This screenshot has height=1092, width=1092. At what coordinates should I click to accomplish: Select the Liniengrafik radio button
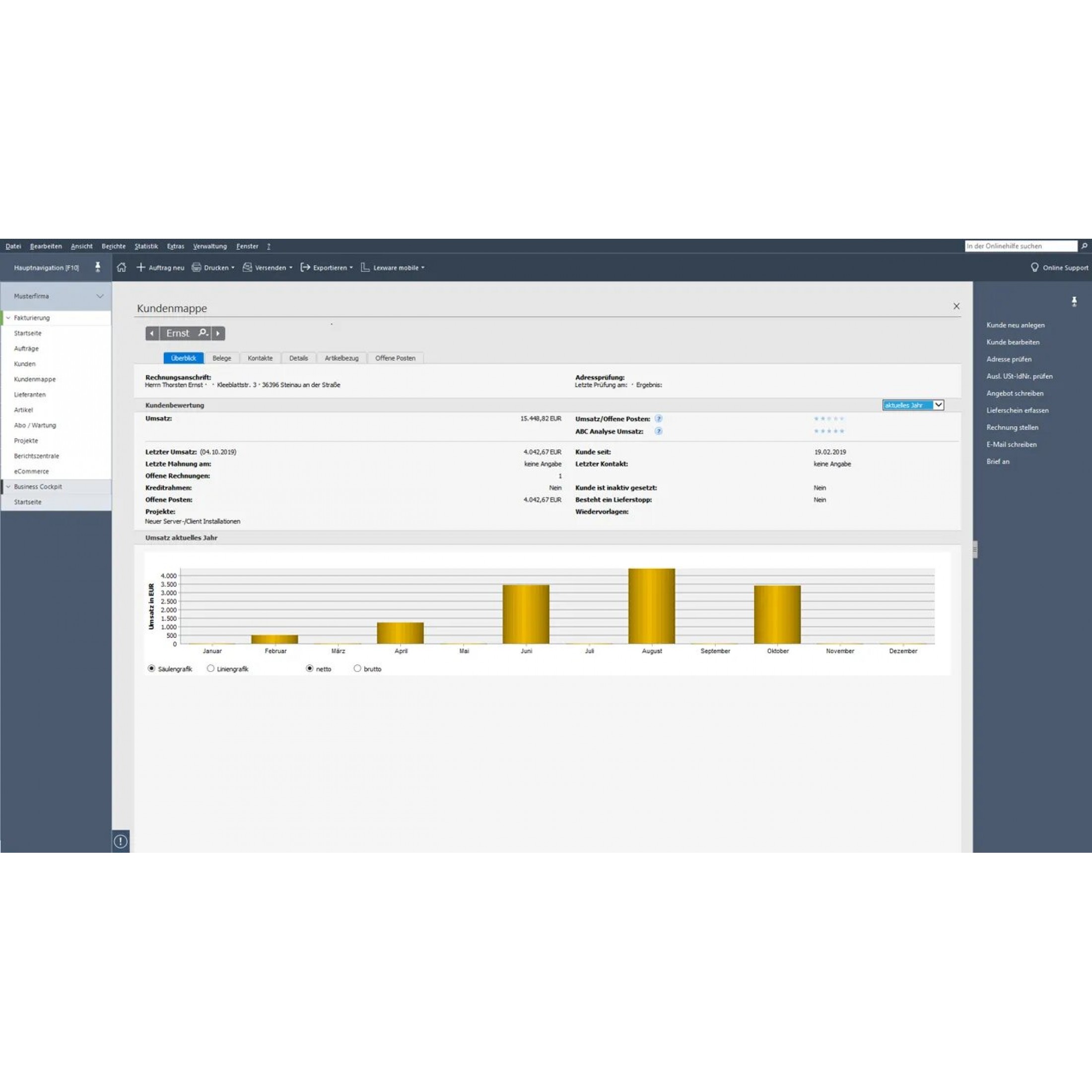[x=211, y=668]
